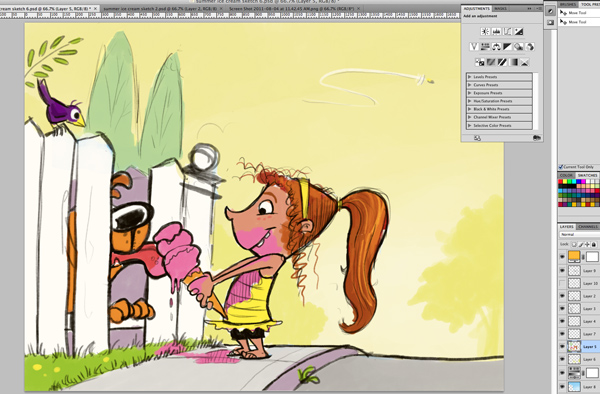The width and height of the screenshot is (600, 394).
Task: Open the Normal blend mode dropdown
Action: (x=579, y=234)
